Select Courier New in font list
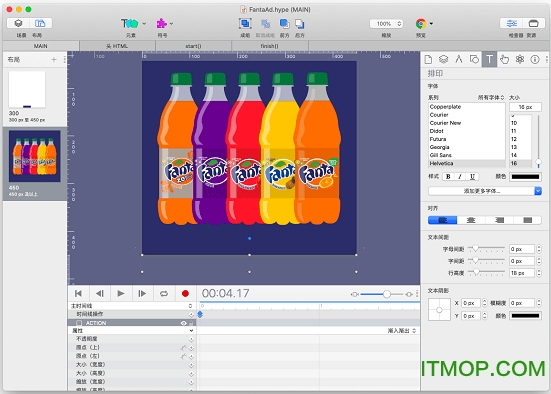This screenshot has width=551, height=394. tap(467, 123)
